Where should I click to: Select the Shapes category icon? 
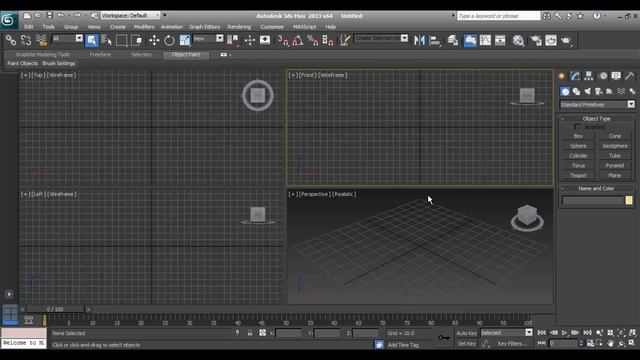click(x=576, y=91)
